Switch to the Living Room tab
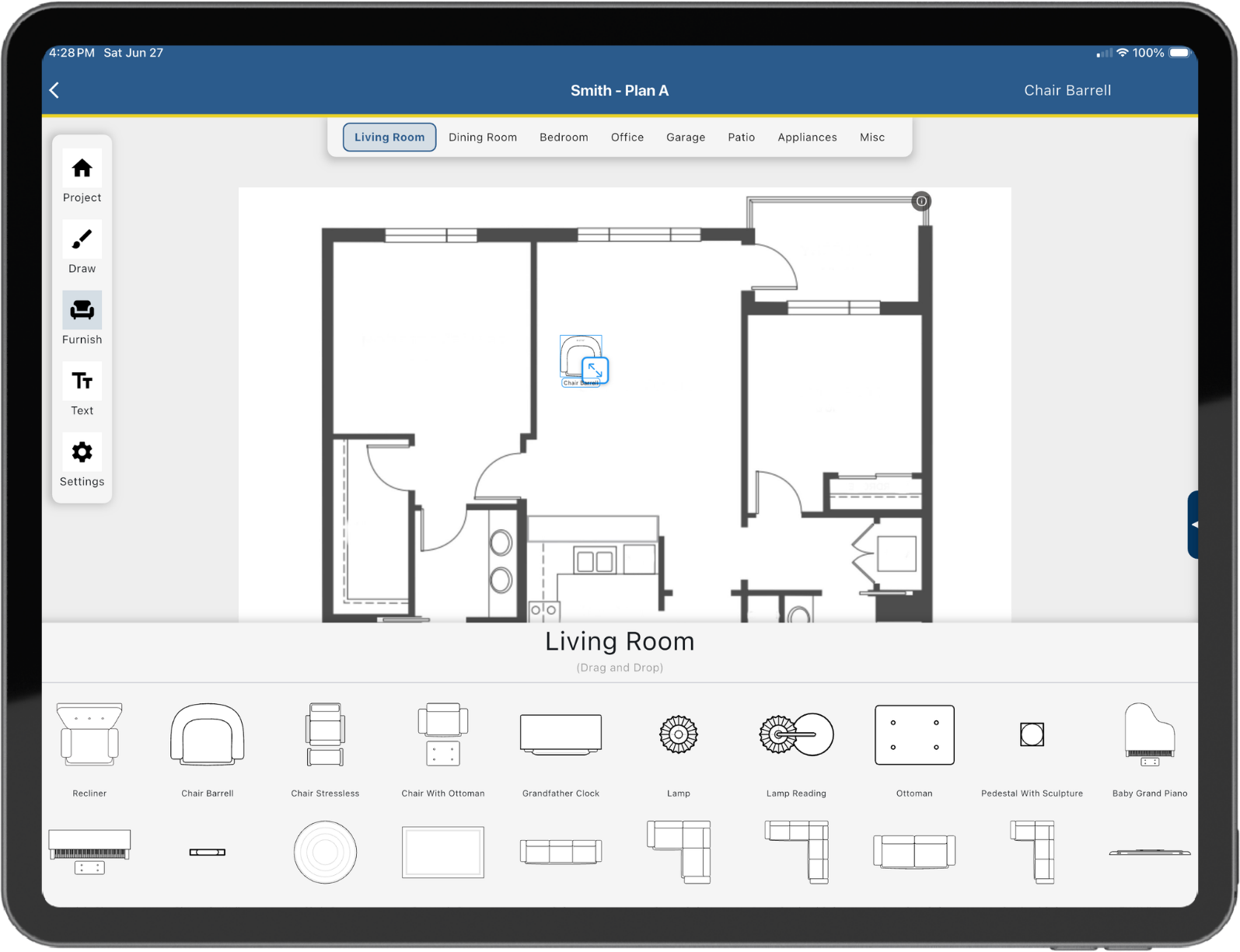The width and height of the screenshot is (1240, 952). click(389, 137)
